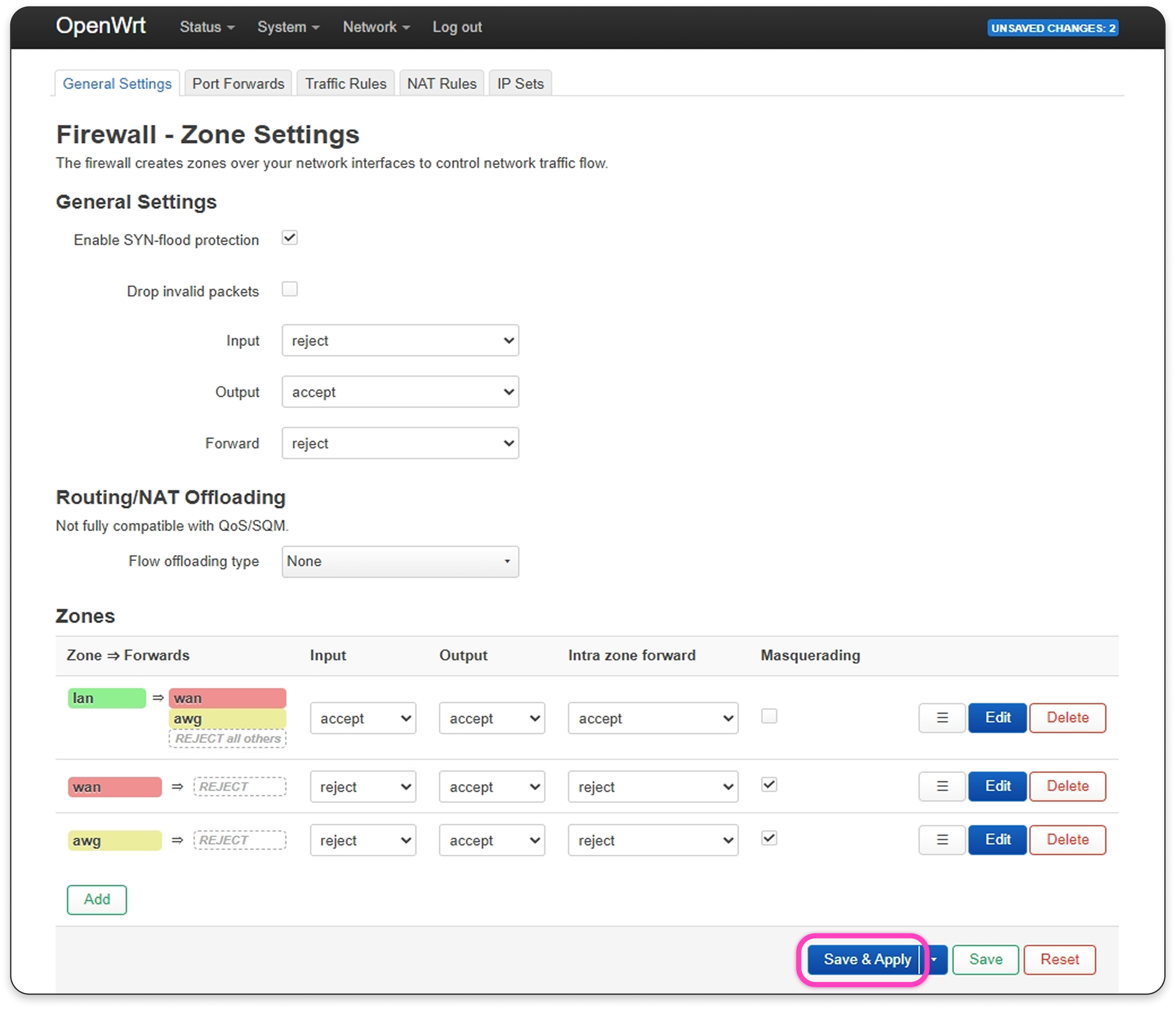The height and width of the screenshot is (1009, 1176).
Task: Expand the Flow offloading type dropdown
Action: coord(400,561)
